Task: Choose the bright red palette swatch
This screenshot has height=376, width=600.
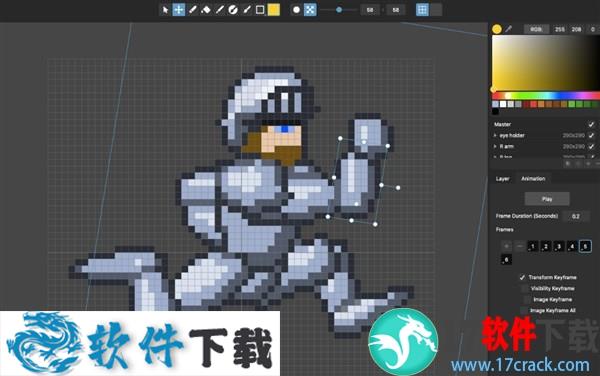Action: [x=534, y=104]
